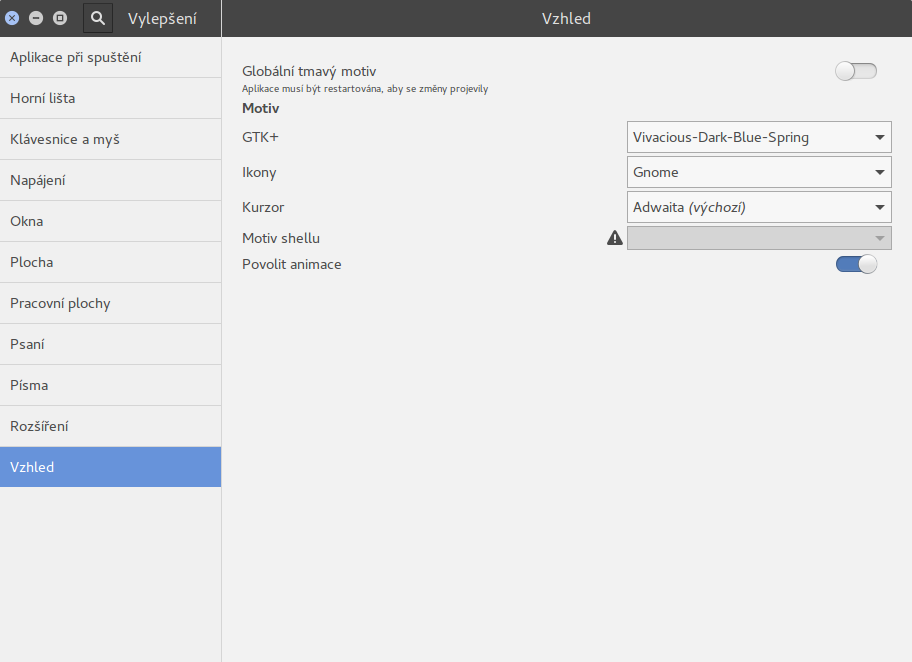
Task: Maximize the window using the titlebar button
Action: tap(59, 18)
